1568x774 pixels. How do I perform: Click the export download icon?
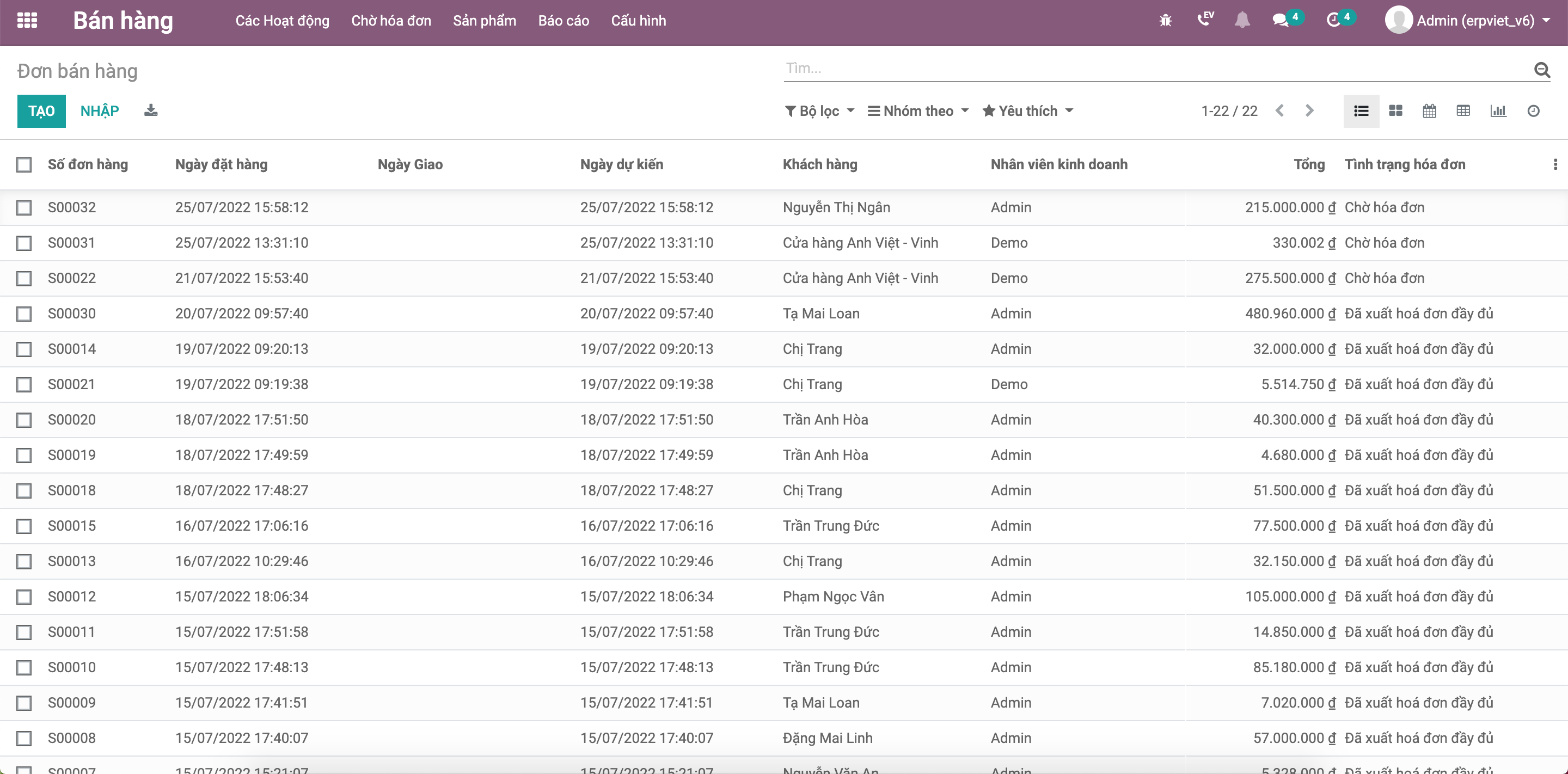pyautogui.click(x=150, y=110)
